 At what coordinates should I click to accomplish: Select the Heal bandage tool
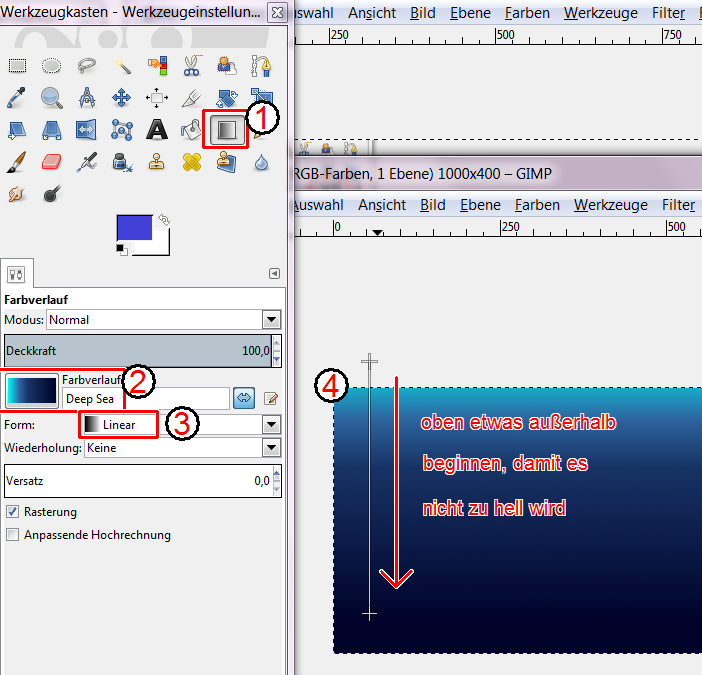click(x=192, y=162)
